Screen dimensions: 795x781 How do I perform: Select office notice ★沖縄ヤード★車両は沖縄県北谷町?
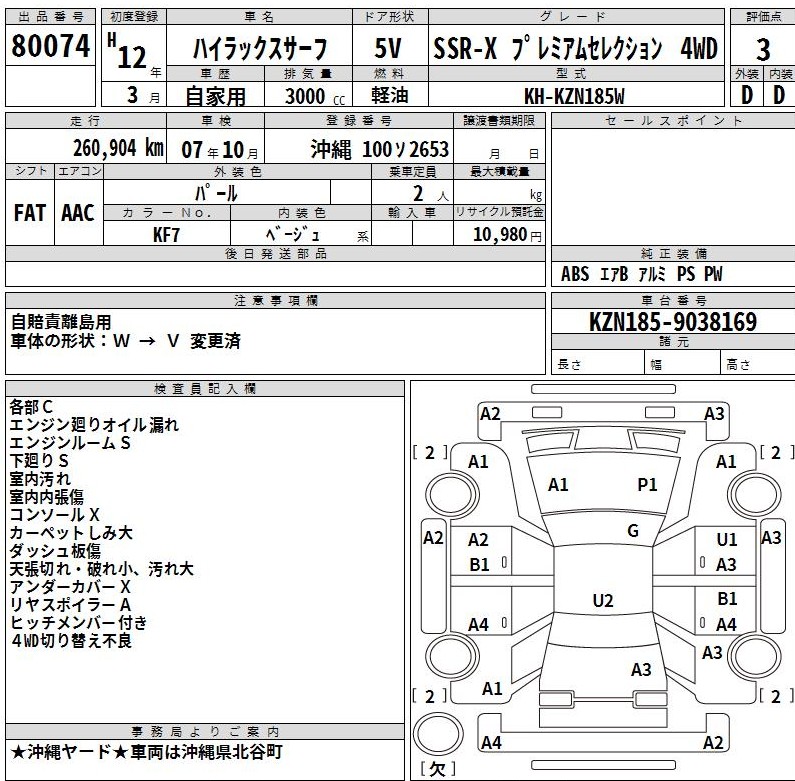(x=146, y=752)
